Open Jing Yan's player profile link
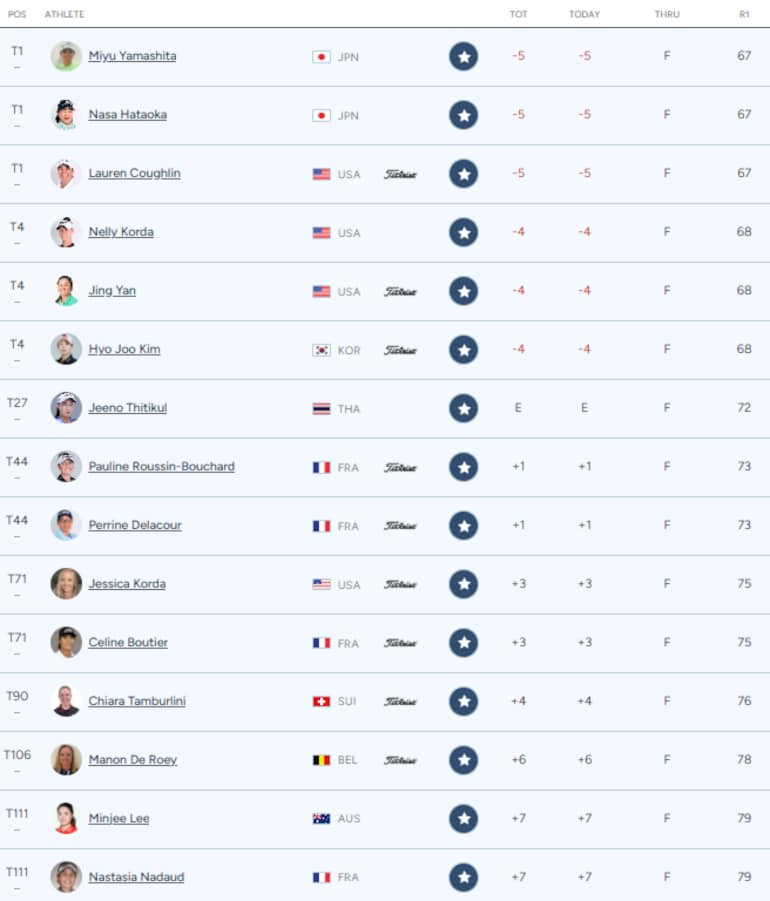The height and width of the screenshot is (901, 770). pos(112,291)
